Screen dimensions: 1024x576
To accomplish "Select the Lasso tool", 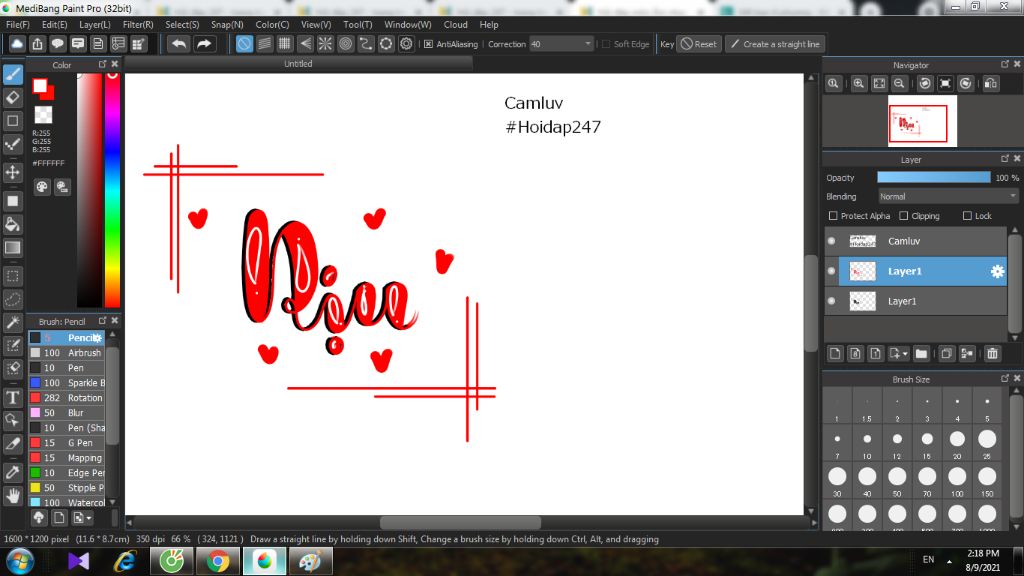I will pyautogui.click(x=12, y=299).
